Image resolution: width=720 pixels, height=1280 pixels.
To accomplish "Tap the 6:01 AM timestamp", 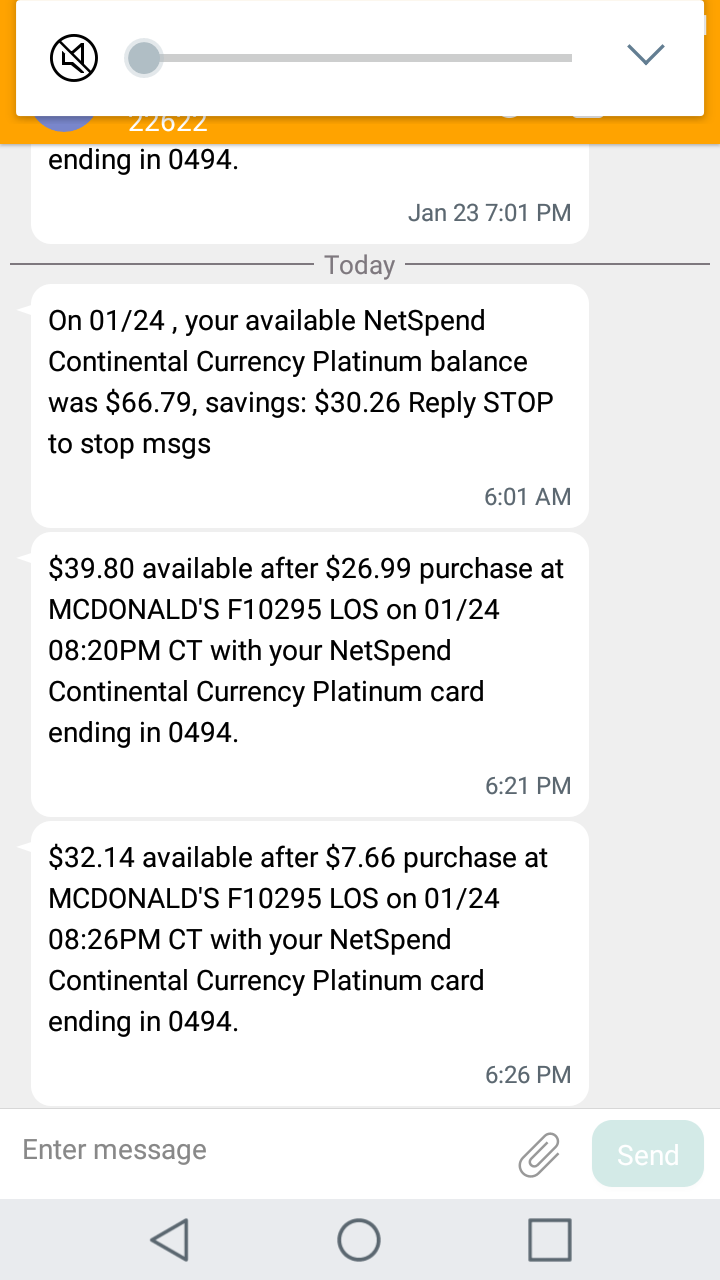I will coord(528,497).
